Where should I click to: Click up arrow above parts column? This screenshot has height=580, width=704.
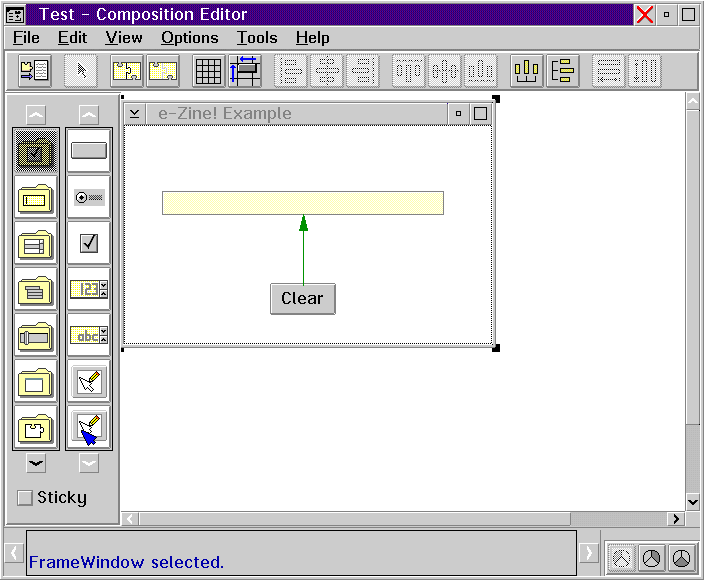coord(89,115)
